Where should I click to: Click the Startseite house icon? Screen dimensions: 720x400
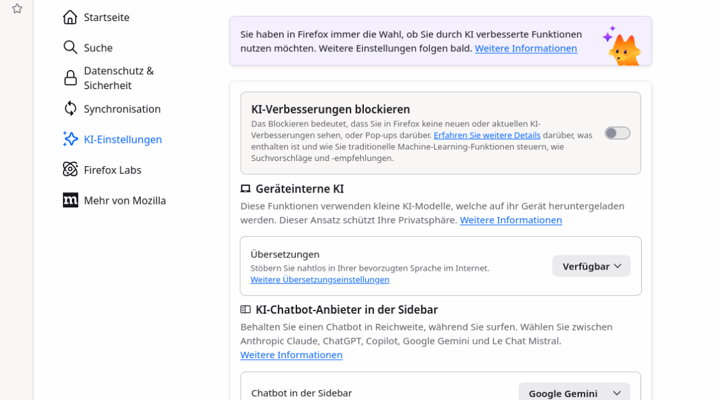[70, 17]
